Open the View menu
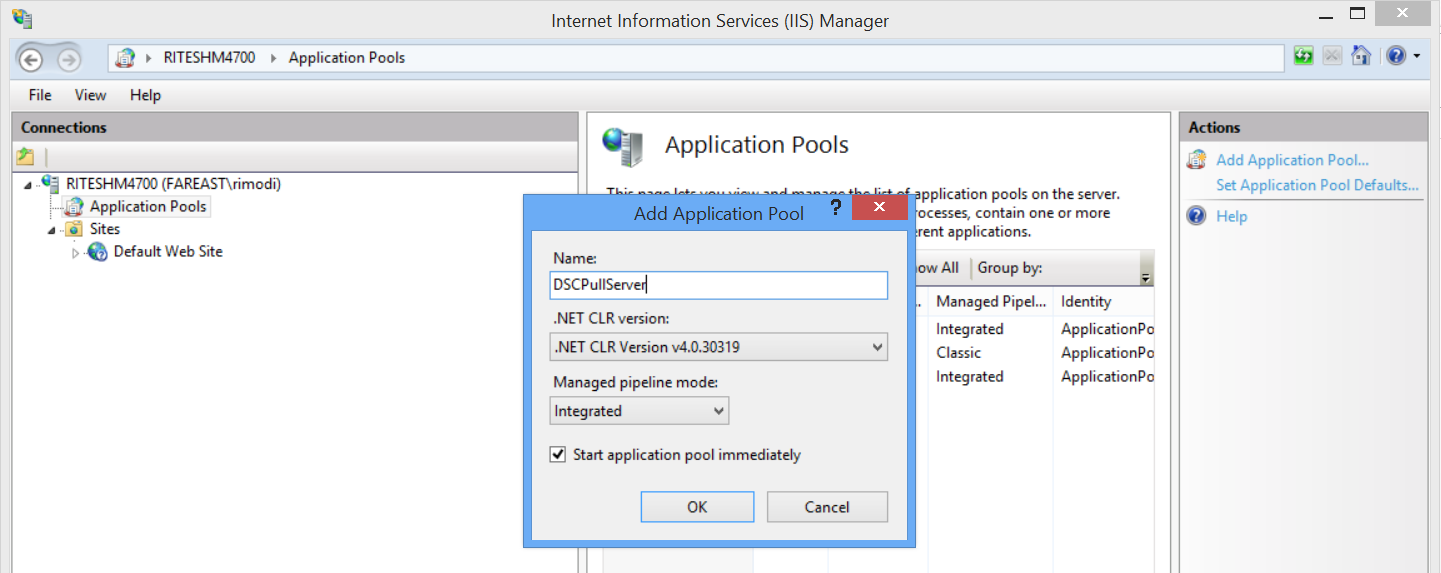 pyautogui.click(x=90, y=95)
